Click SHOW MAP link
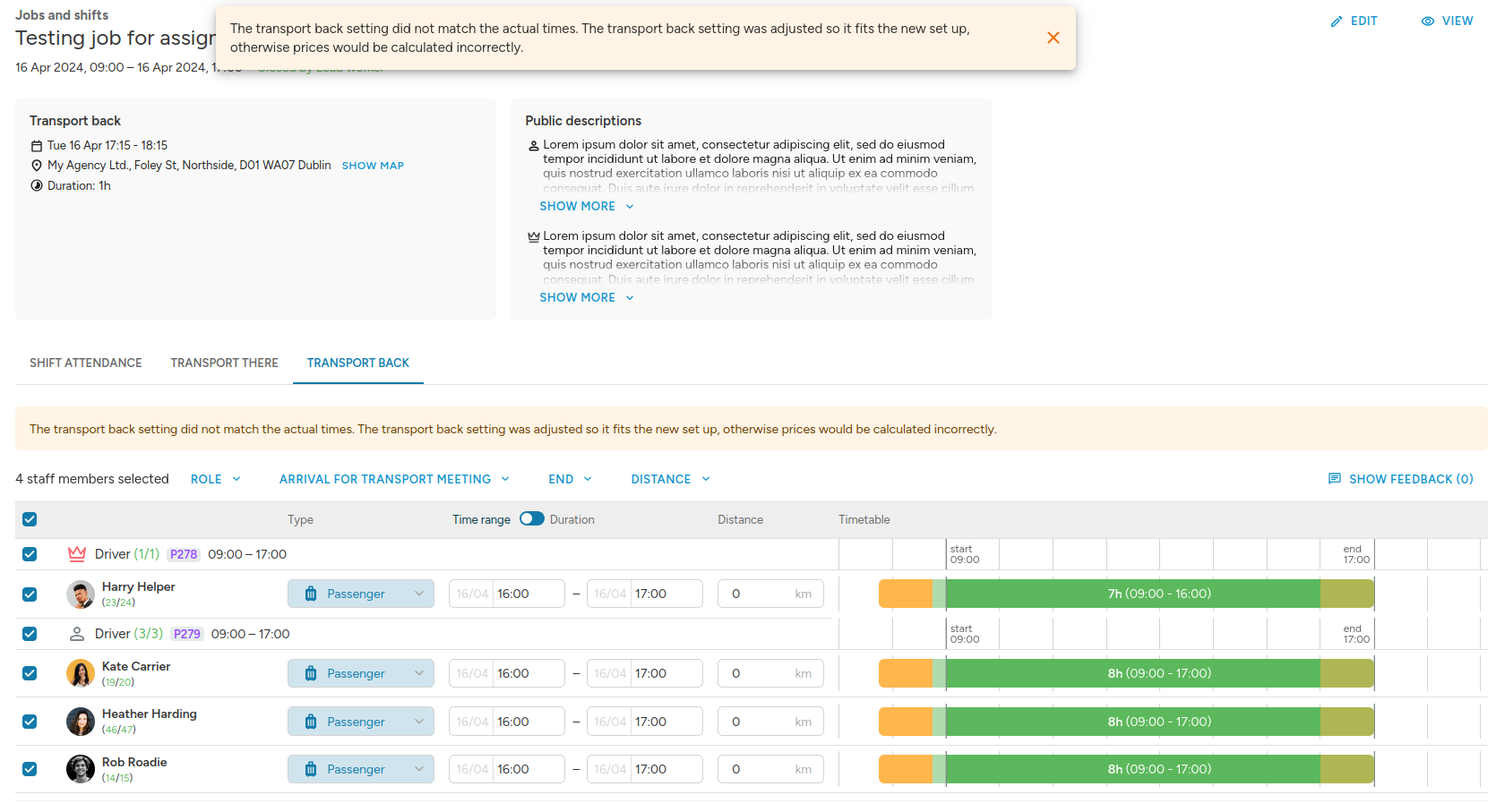Screen dimensions: 1496x812 tap(373, 166)
